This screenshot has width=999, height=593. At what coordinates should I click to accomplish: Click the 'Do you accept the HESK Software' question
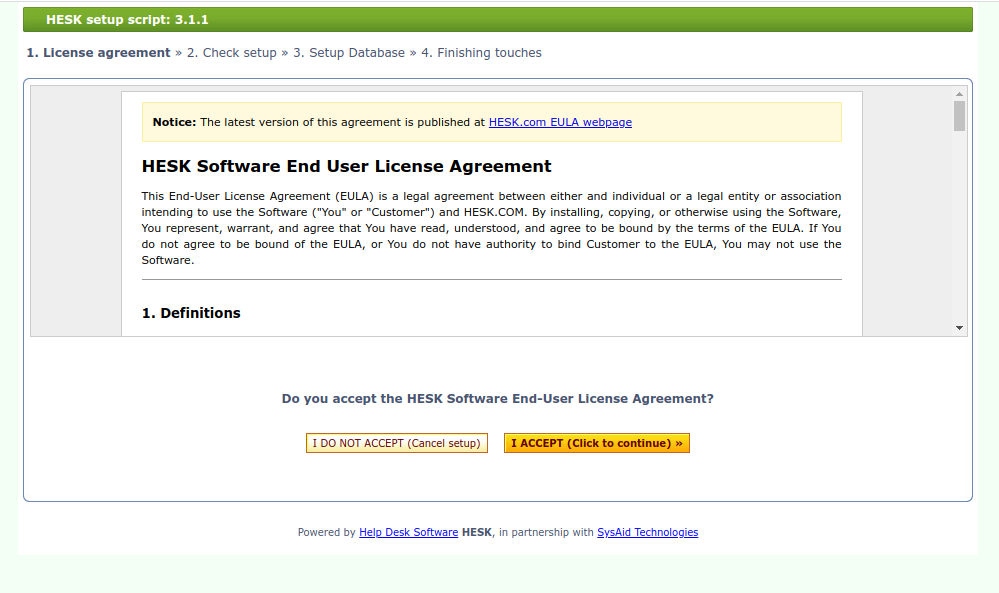(x=498, y=399)
